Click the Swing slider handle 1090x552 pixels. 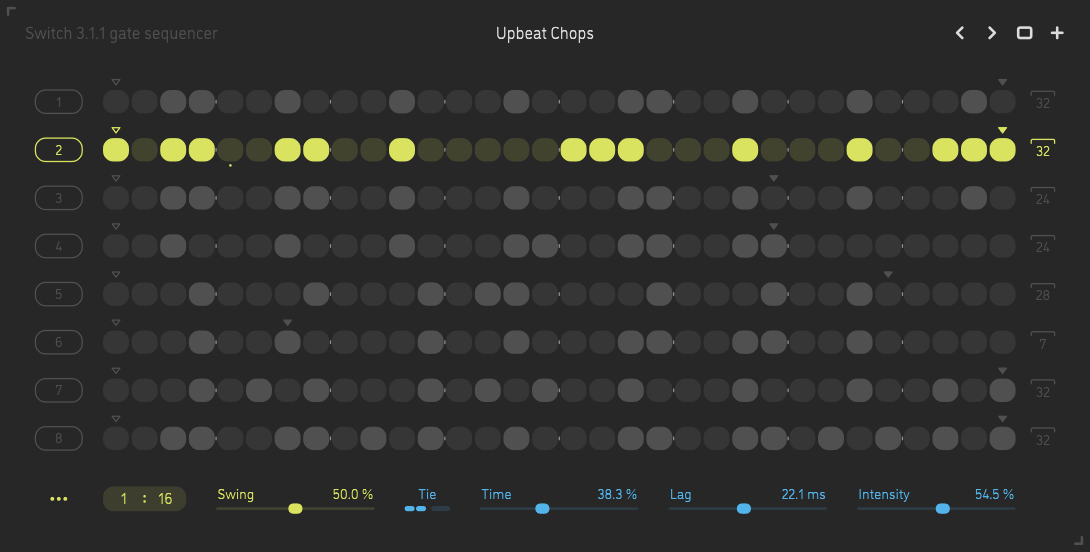[295, 509]
